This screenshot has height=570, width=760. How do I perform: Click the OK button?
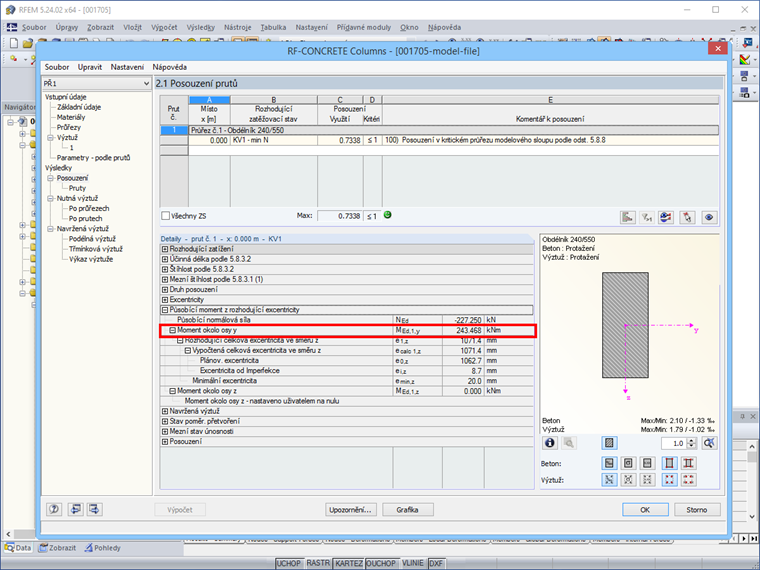645,509
